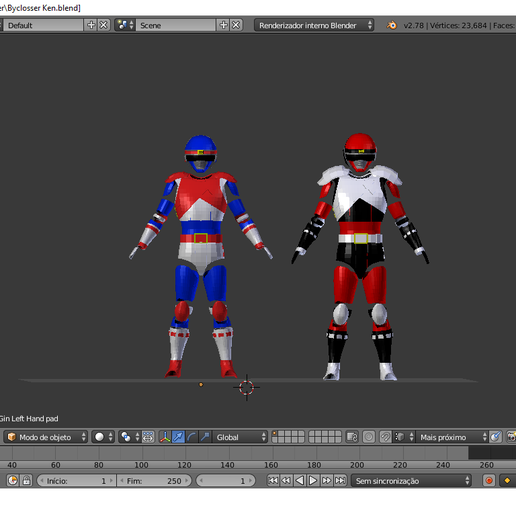Open the Modo de objeto mode dropdown
This screenshot has height=516, width=516.
point(46,437)
